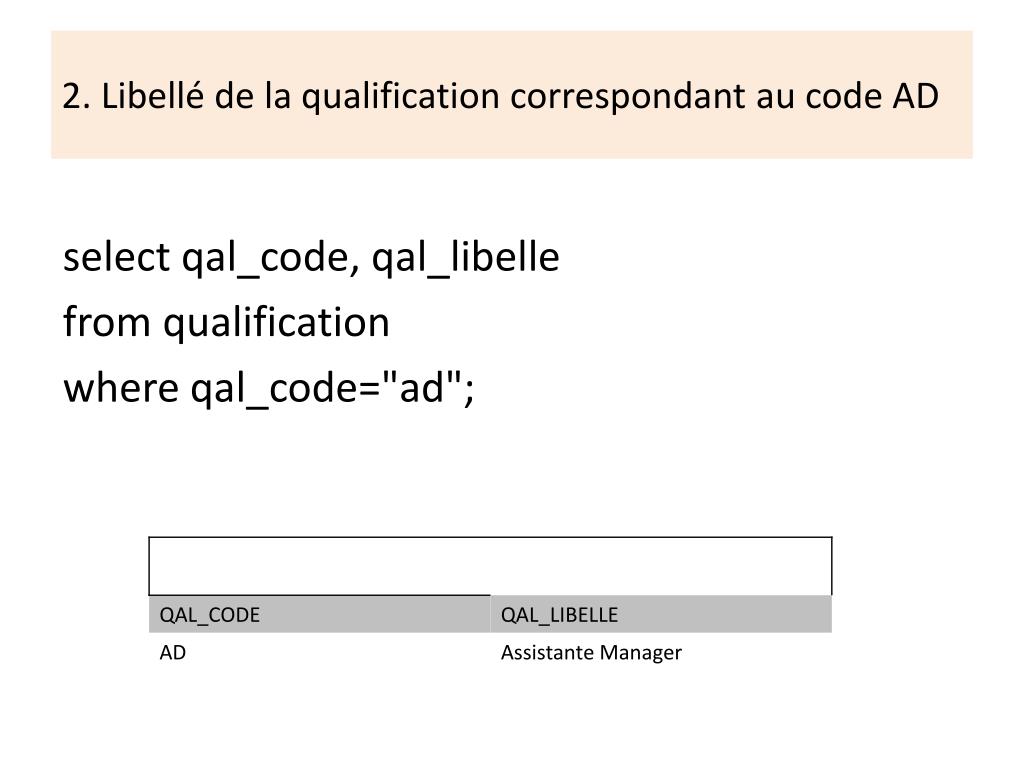Select the QAL_LIBELLE column header
The image size is (1024, 768).
661,615
